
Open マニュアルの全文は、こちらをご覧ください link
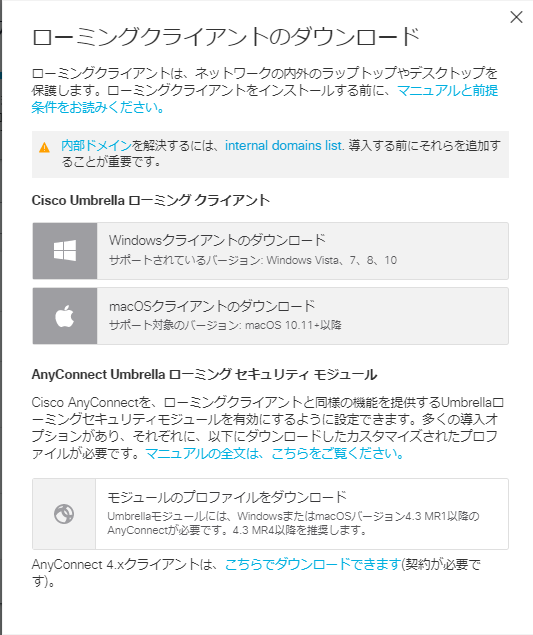tap(275, 453)
